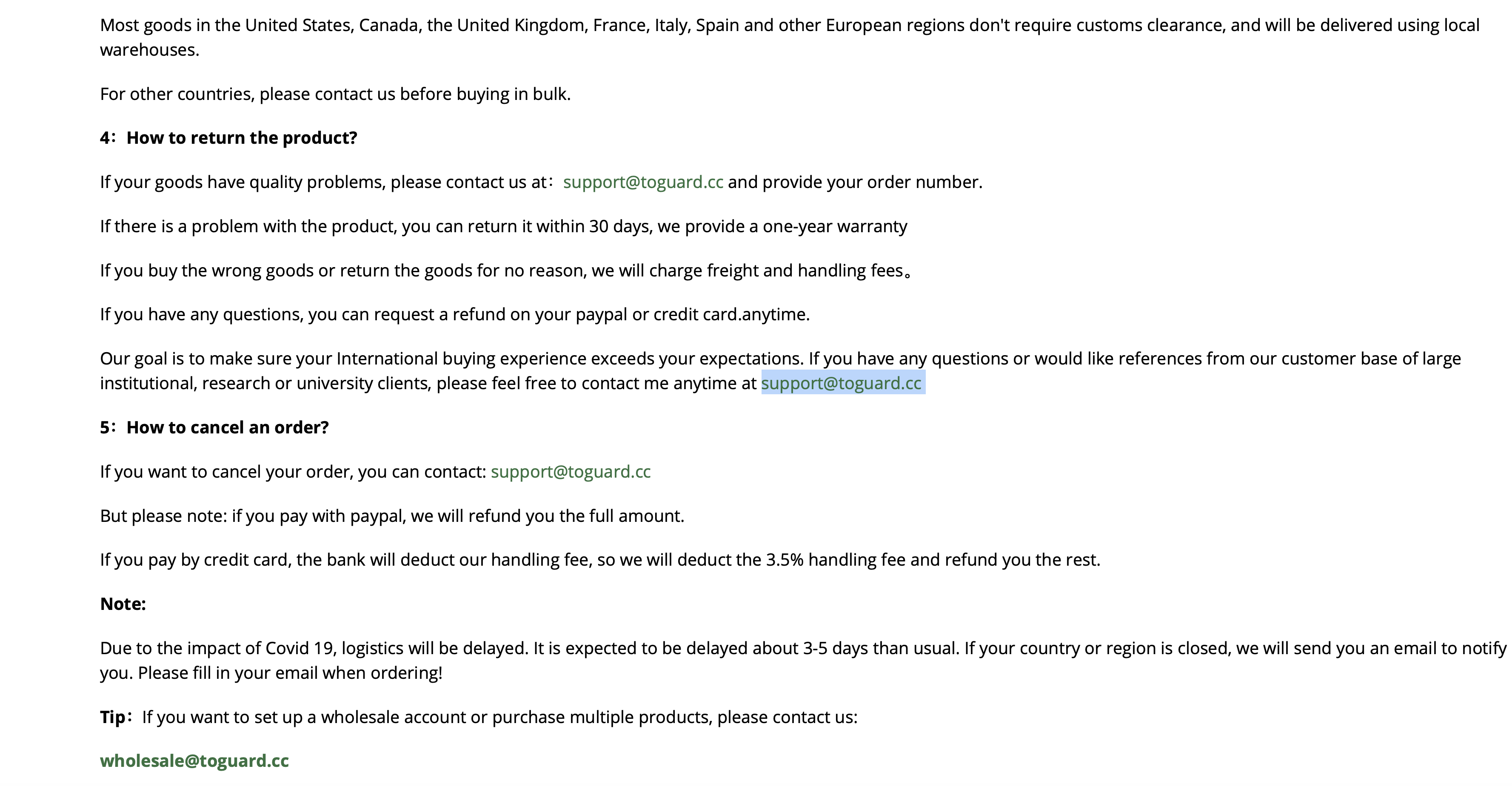Click the word 'warehouses.' on the second line
The height and width of the screenshot is (786, 1512).
[x=150, y=50]
